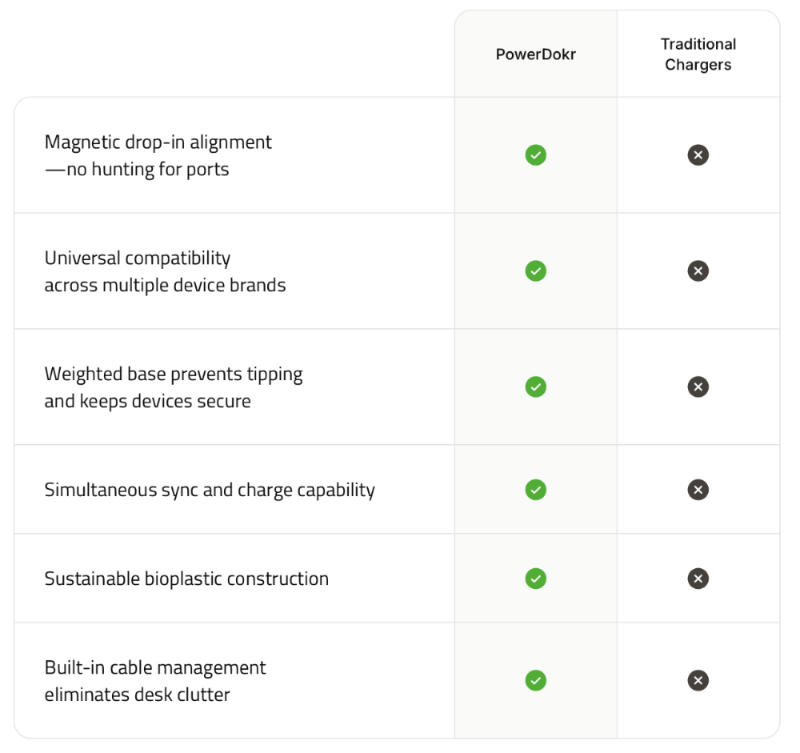Click PowerDokr check for sustainable bioplastic construction
Image resolution: width=800 pixels, height=753 pixels.
[x=536, y=578]
